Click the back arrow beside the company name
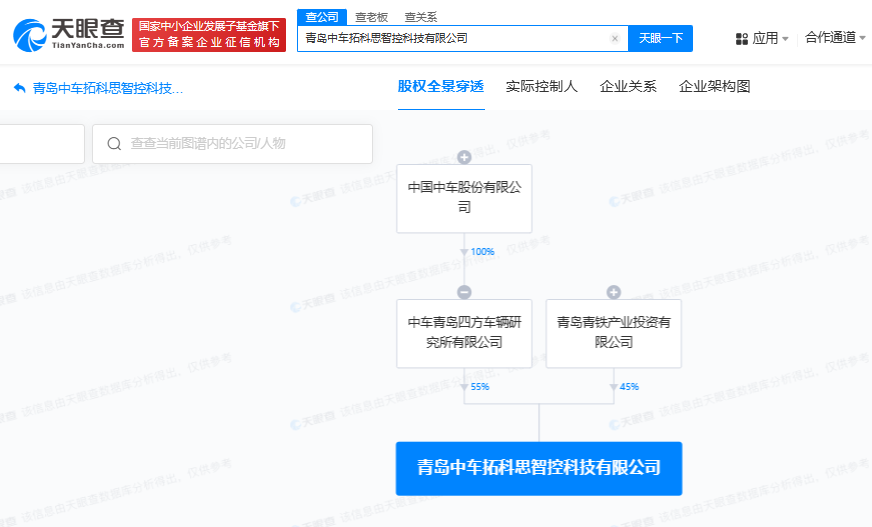Screen dimensions: 872x527 click(x=19, y=88)
